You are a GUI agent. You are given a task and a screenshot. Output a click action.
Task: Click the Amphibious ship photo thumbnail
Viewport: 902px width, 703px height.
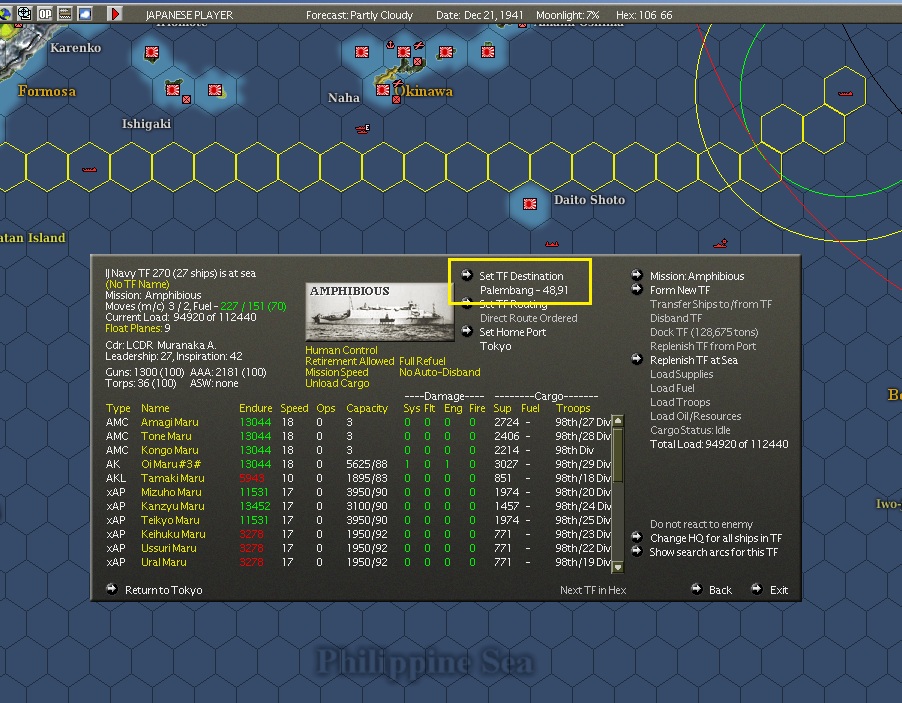(x=380, y=312)
